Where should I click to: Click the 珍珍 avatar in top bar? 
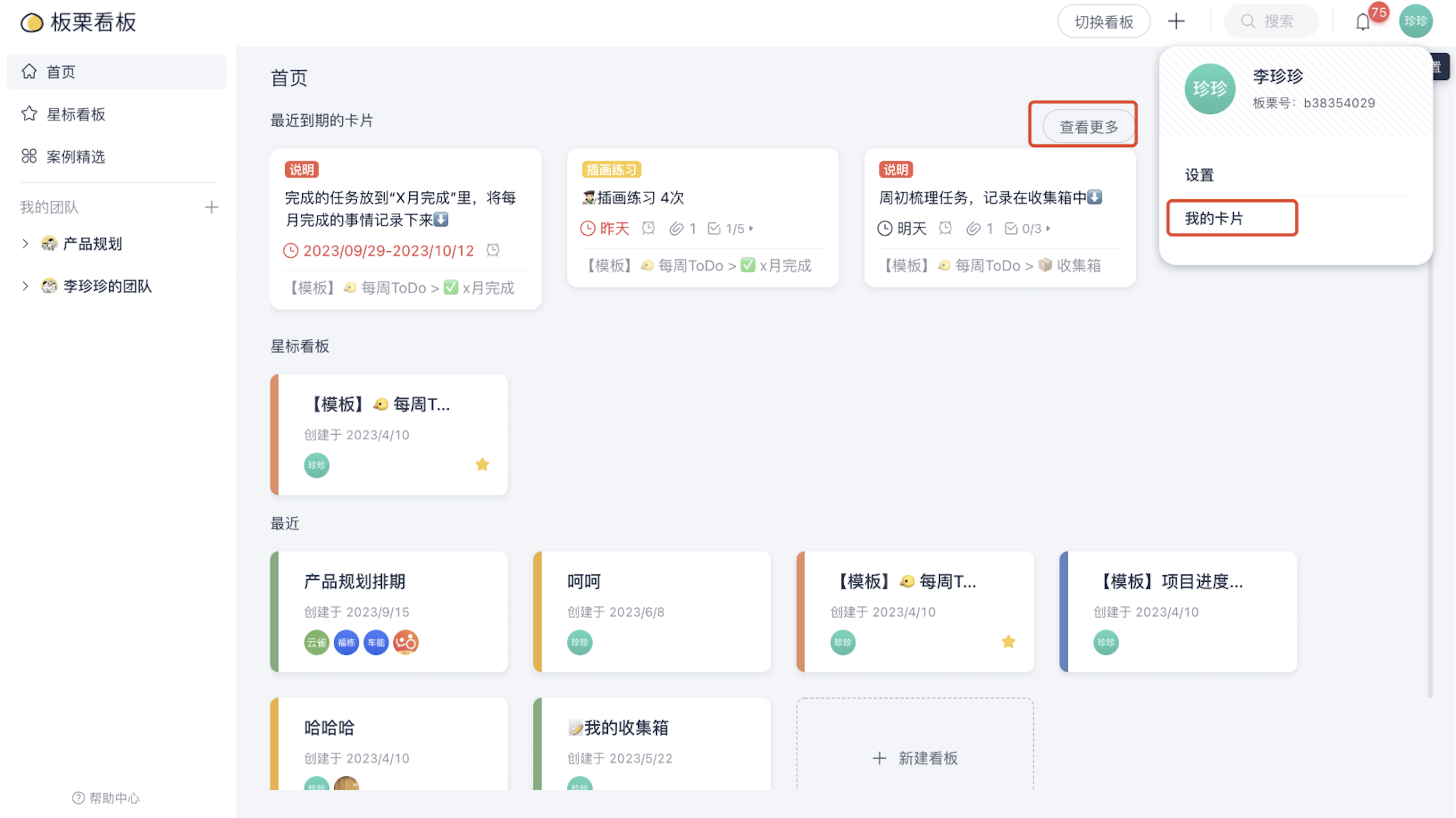pyautogui.click(x=1415, y=21)
